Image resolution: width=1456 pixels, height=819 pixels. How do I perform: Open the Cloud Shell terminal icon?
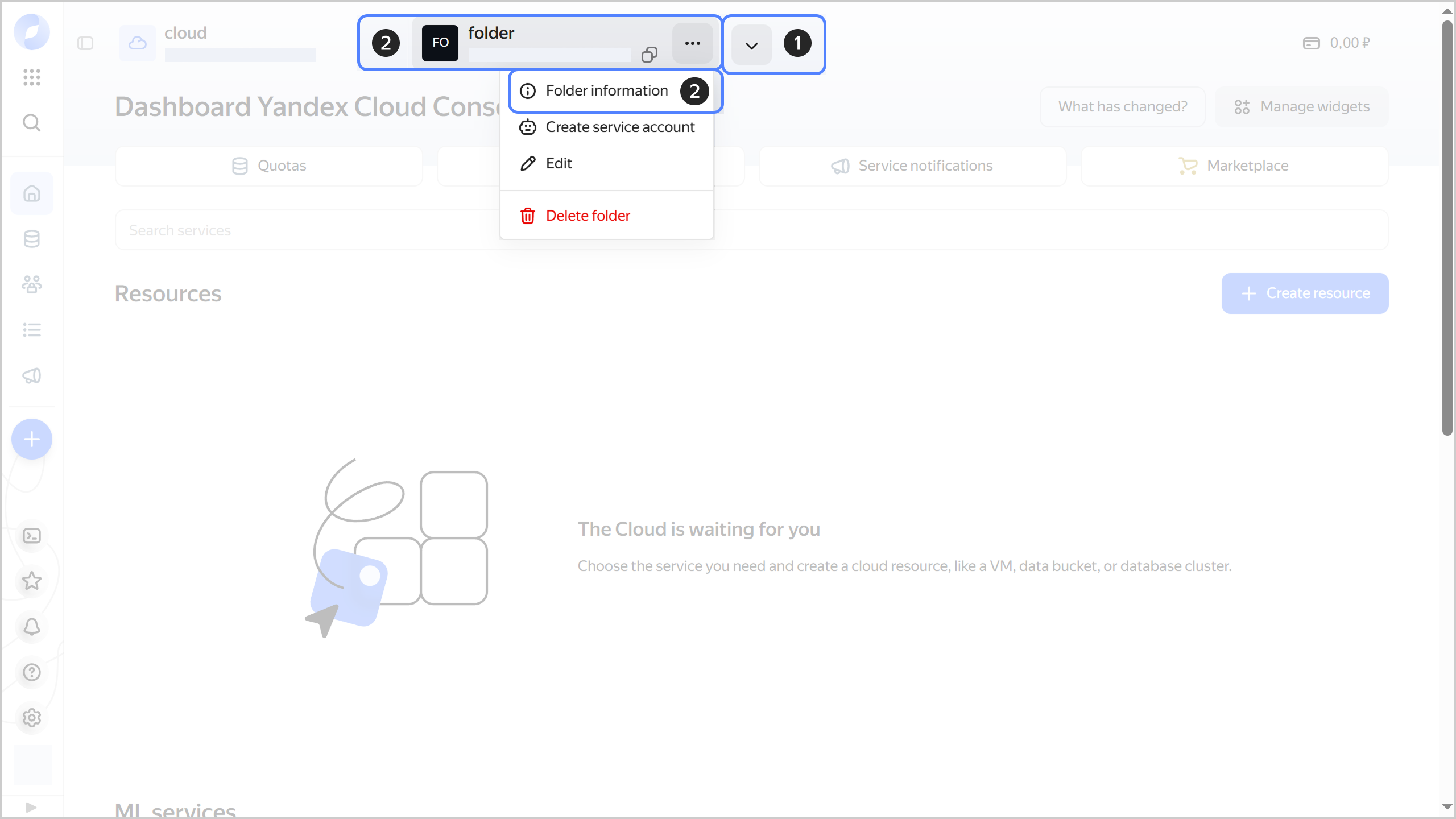point(32,536)
